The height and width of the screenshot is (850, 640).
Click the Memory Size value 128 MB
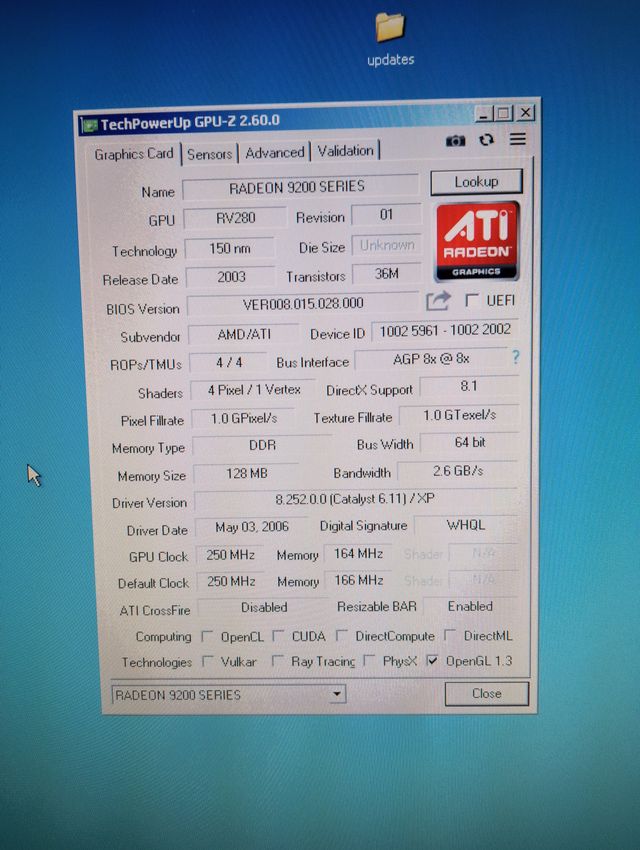(247, 473)
